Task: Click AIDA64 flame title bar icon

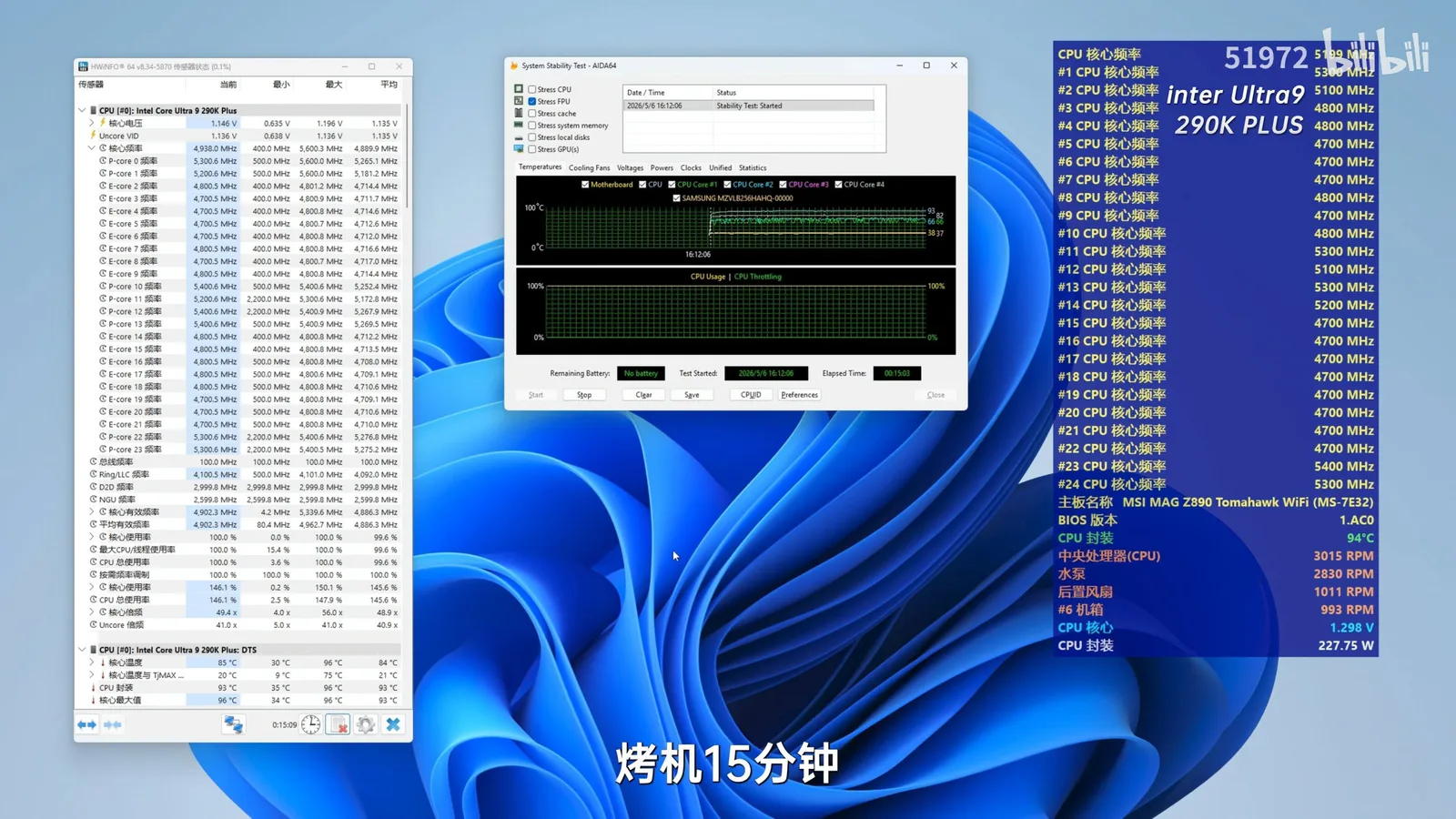Action: click(514, 66)
